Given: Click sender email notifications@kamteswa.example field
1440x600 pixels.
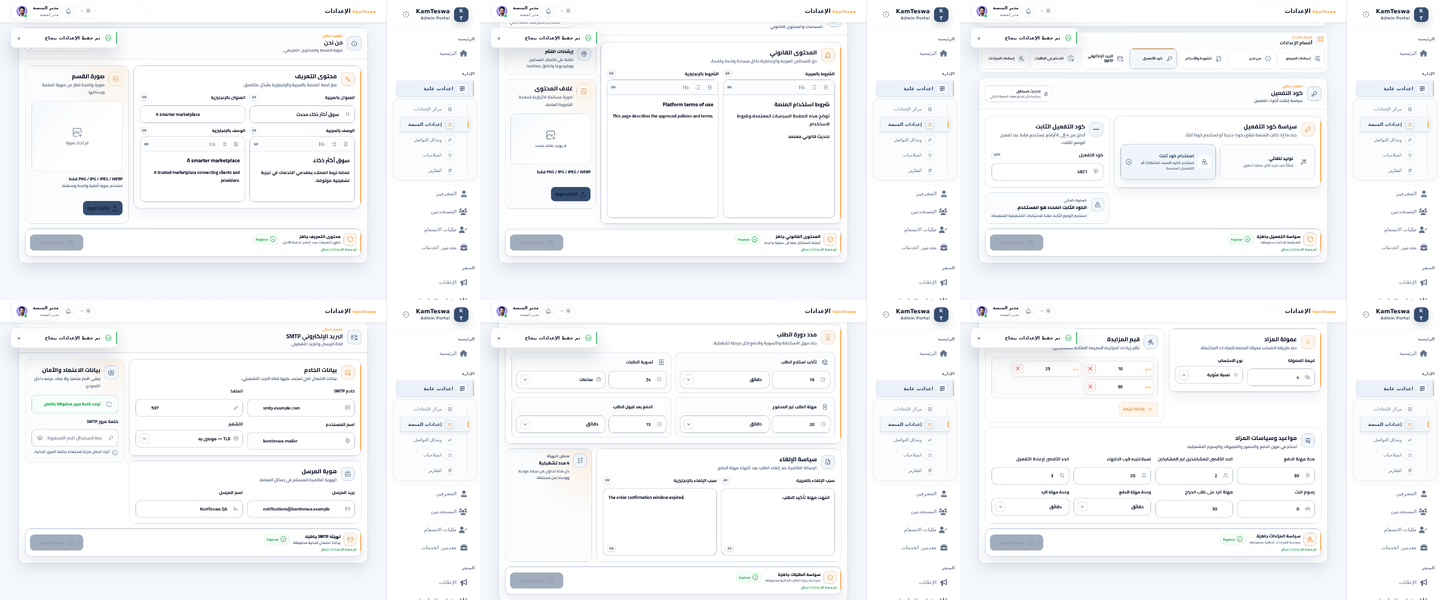Looking at the screenshot, I should tap(301, 509).
